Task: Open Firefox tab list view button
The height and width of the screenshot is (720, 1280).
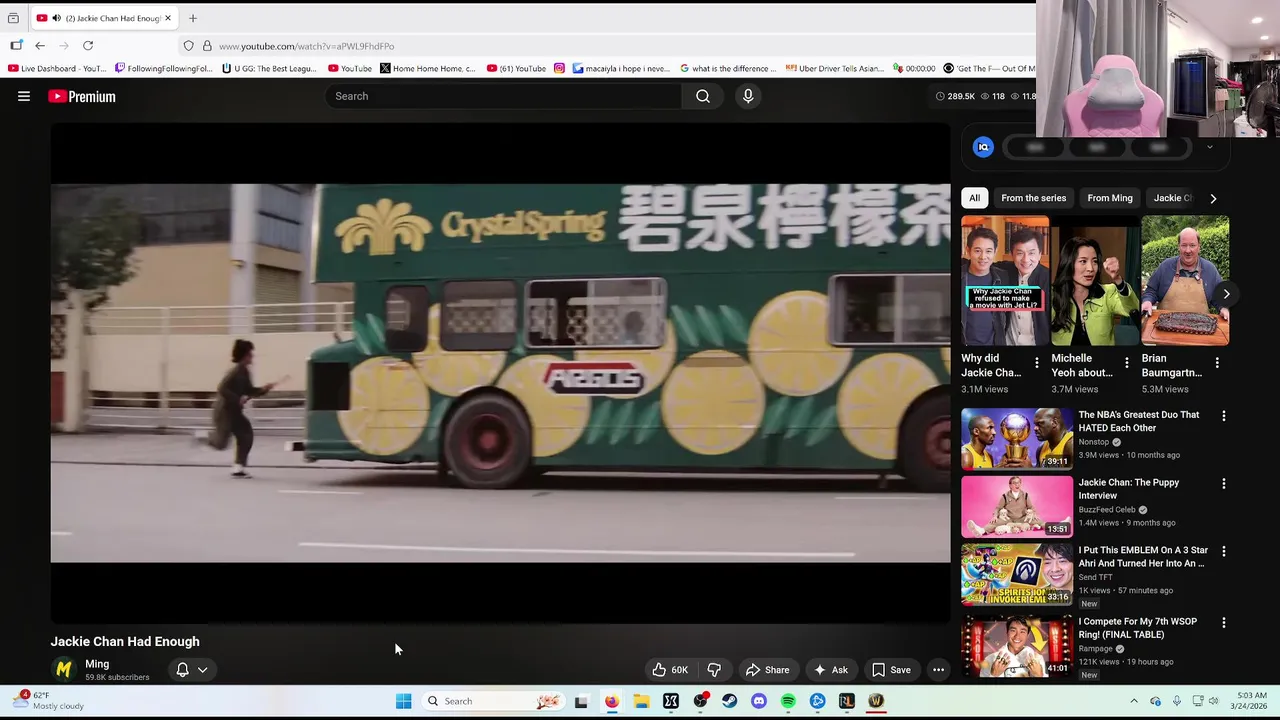Action: pos(13,18)
